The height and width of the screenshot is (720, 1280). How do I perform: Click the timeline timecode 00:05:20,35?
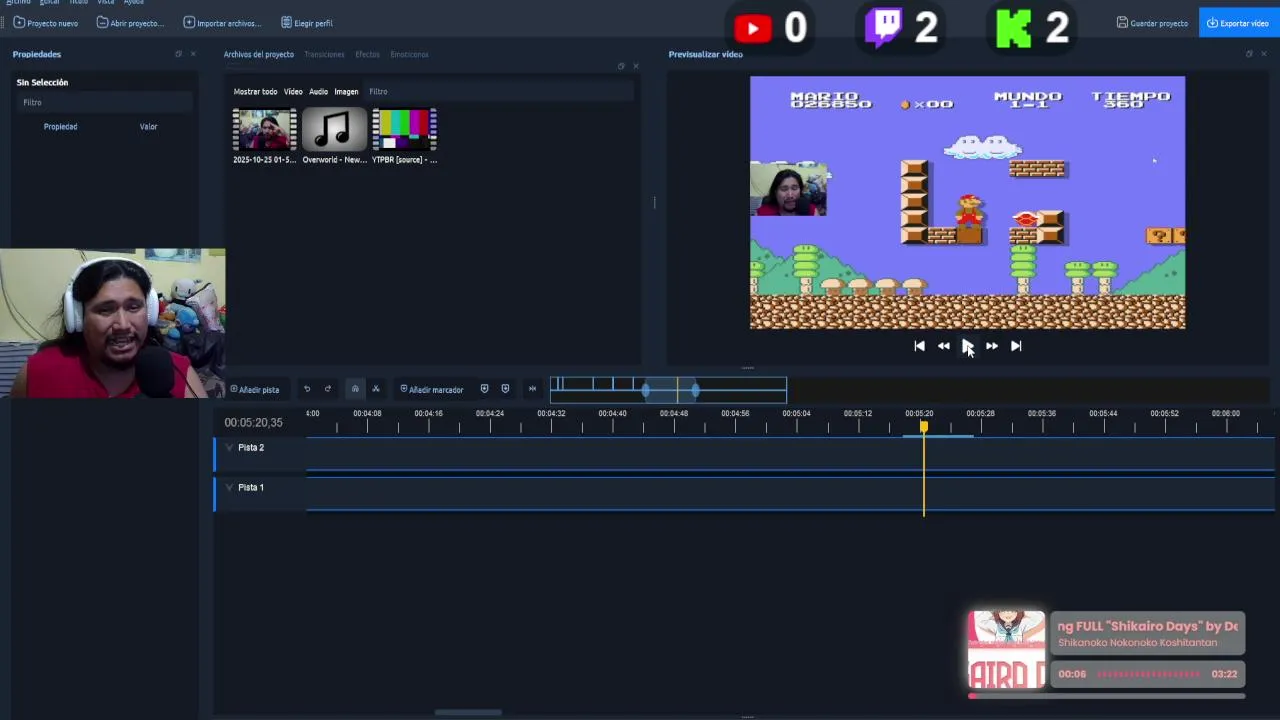pos(254,423)
